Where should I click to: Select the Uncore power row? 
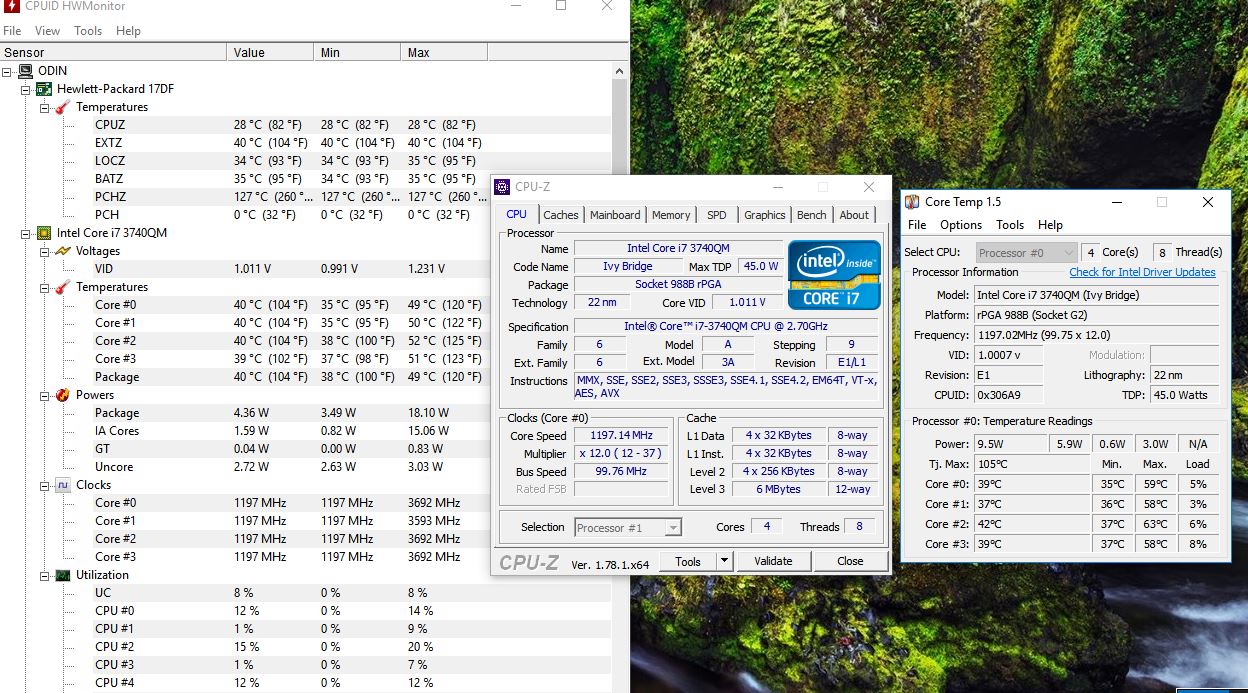305,467
